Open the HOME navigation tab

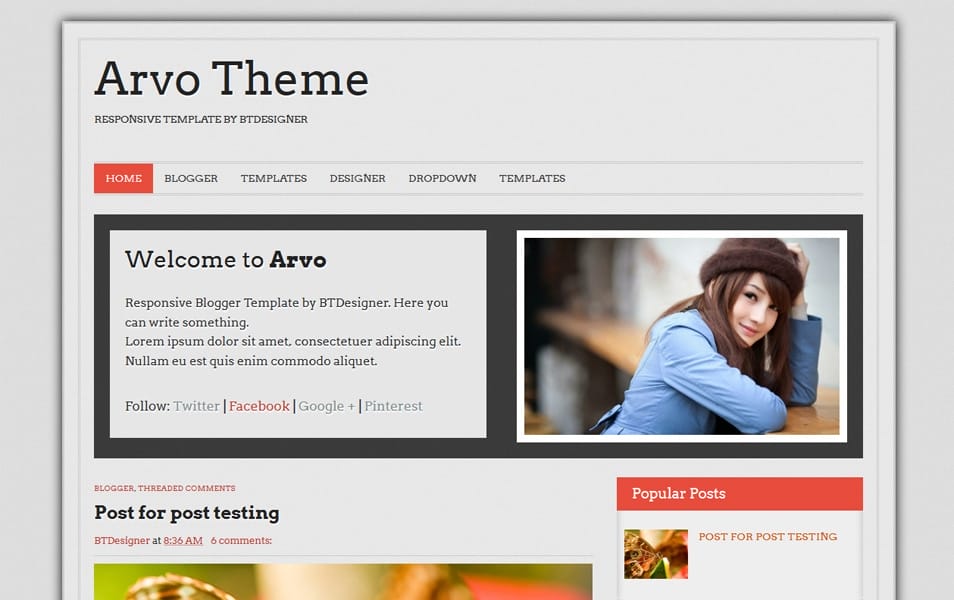pyautogui.click(x=122, y=178)
